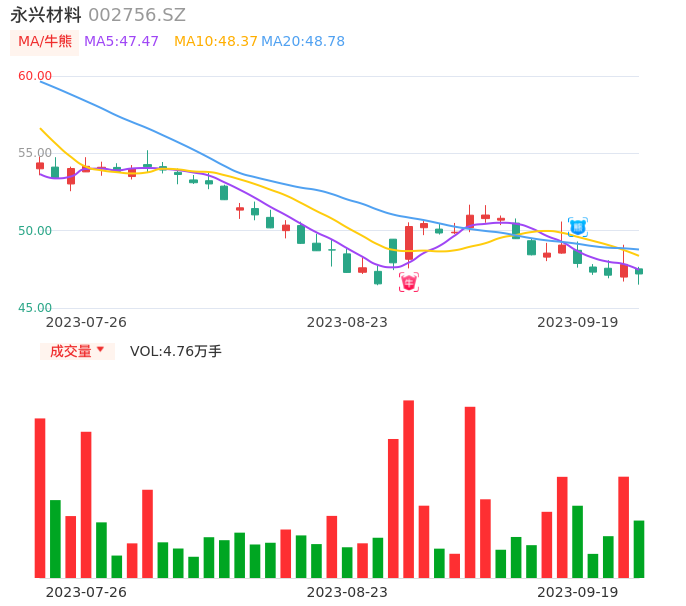The image size is (686, 606).
Task: Select the MA/牛熊 indicator button
Action: [x=45, y=42]
